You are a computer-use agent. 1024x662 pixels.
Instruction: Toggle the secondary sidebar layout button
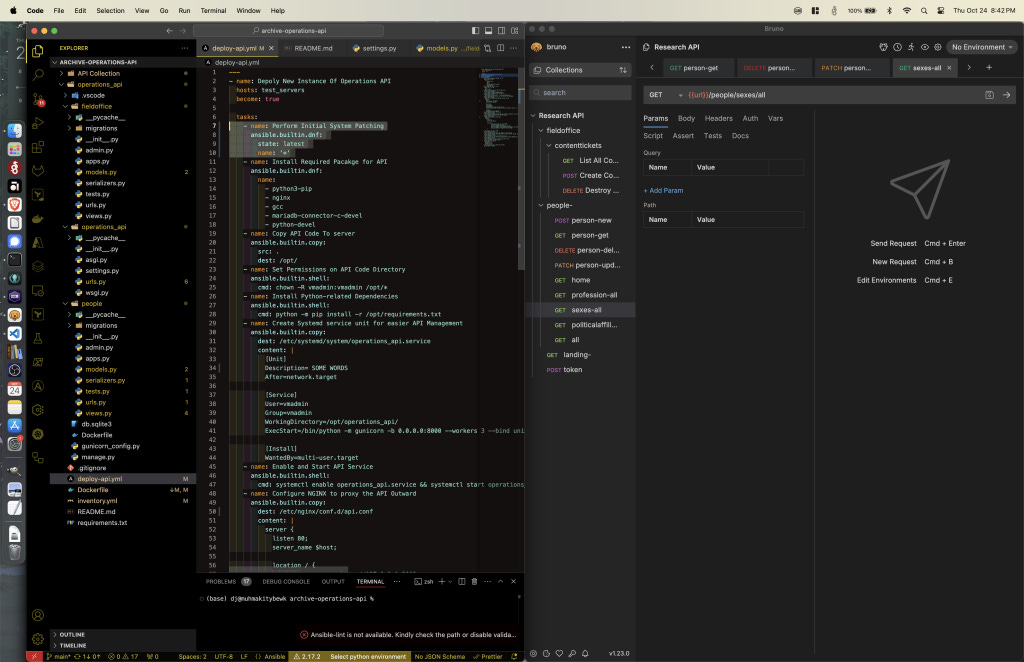(502, 31)
